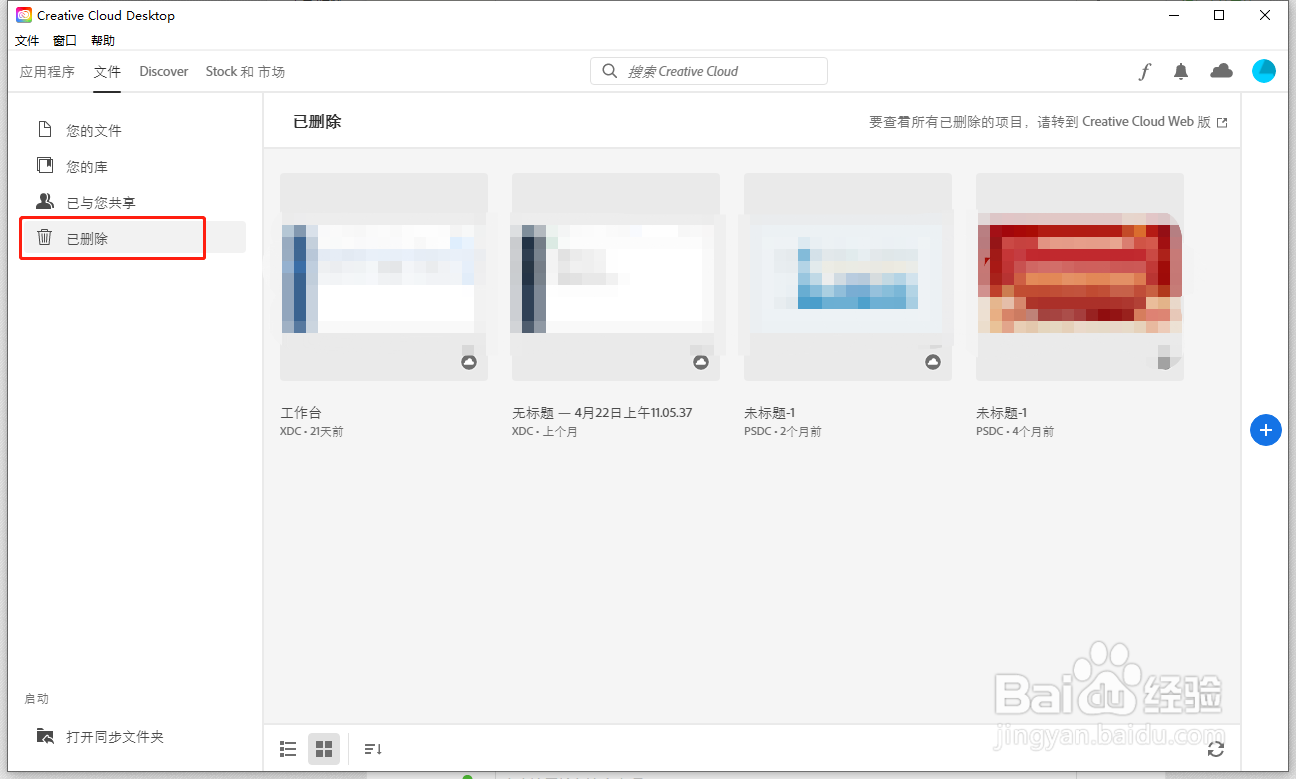Click cloud badge on 无标题 thumbnail
The image size is (1296, 779).
click(x=701, y=362)
